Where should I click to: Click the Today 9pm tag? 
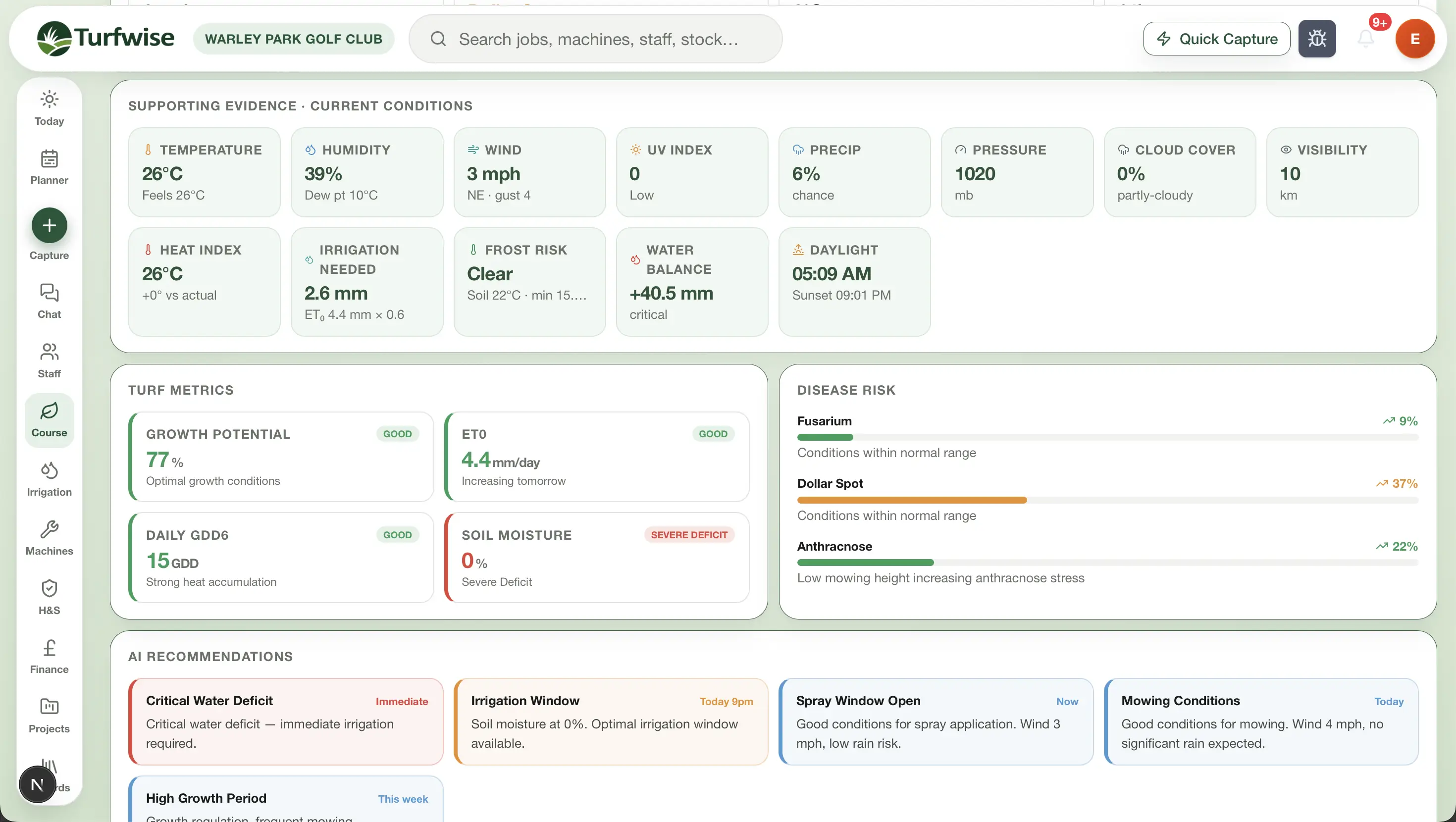click(x=727, y=701)
